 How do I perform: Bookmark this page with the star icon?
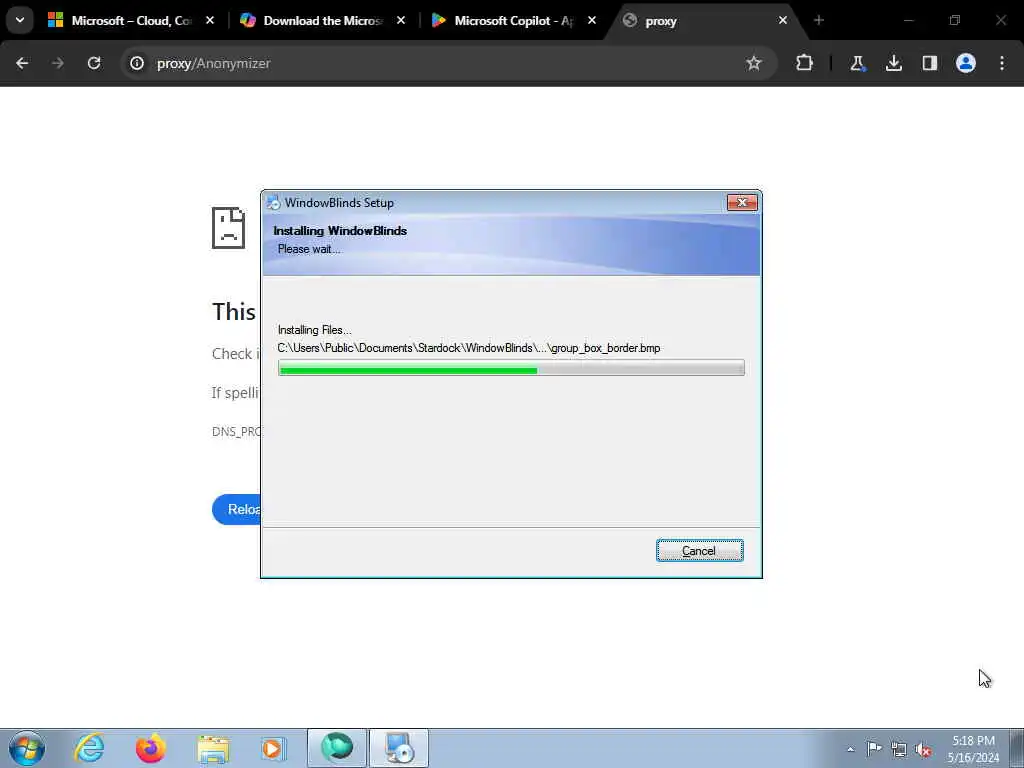tap(754, 63)
